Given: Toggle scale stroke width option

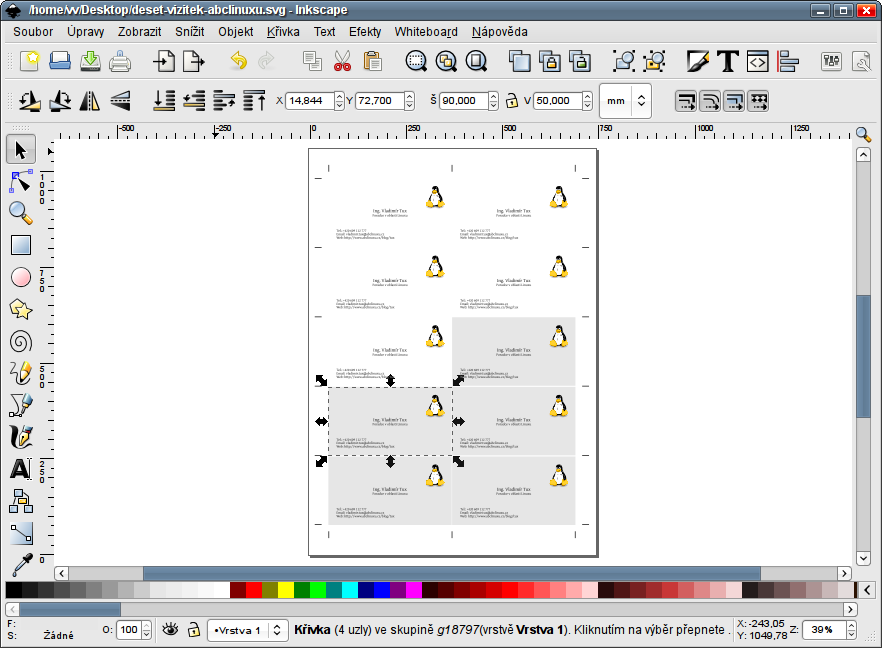Looking at the screenshot, I should point(686,101).
